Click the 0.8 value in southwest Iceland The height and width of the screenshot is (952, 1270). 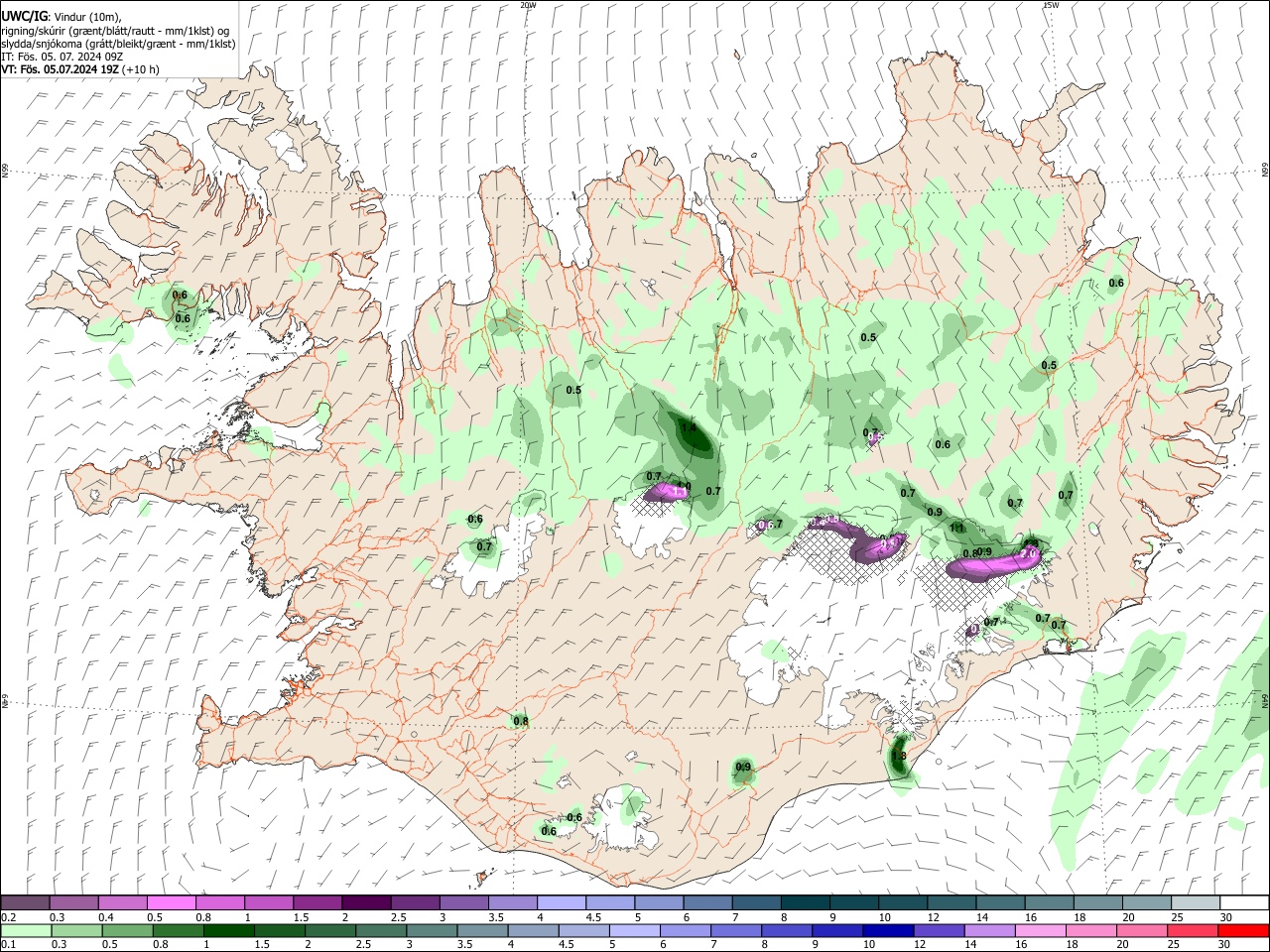pos(521,720)
